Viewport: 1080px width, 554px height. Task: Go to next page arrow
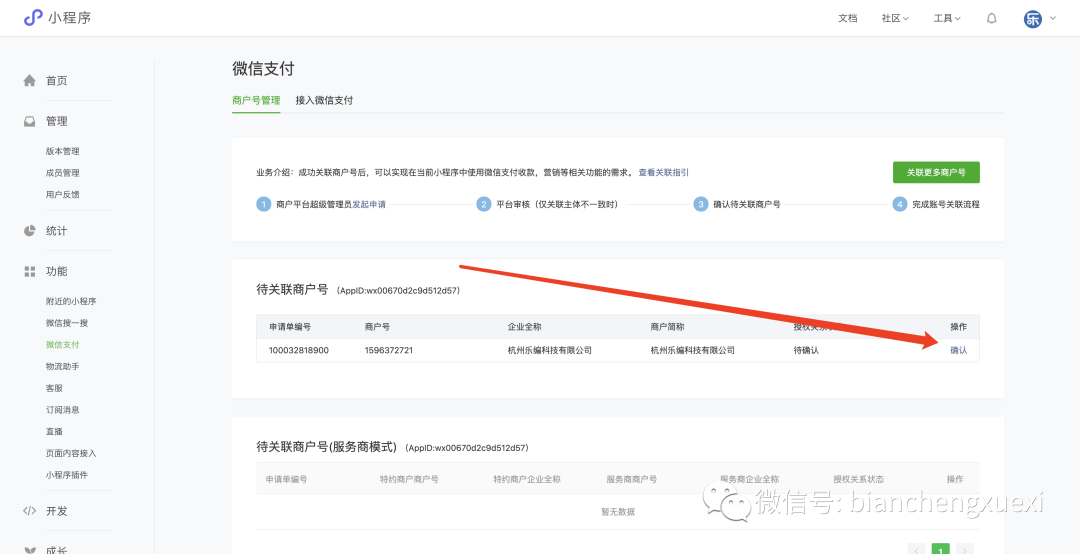965,550
